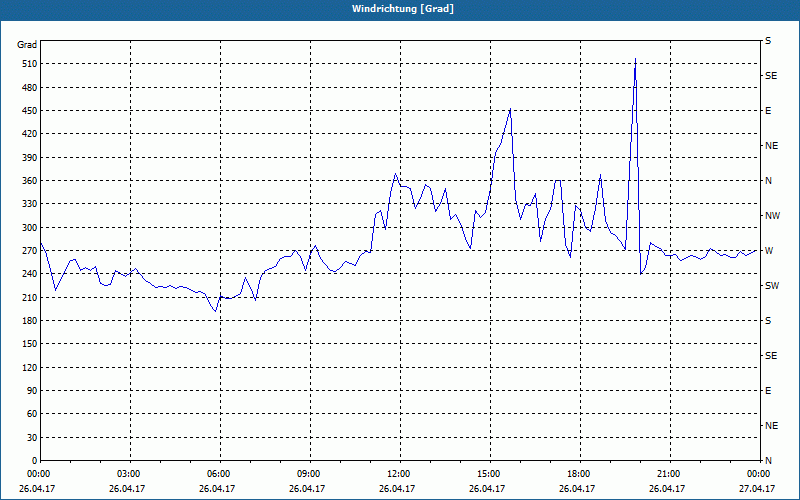
Task: Select the 390 y-axis label
Action: [x=30, y=158]
